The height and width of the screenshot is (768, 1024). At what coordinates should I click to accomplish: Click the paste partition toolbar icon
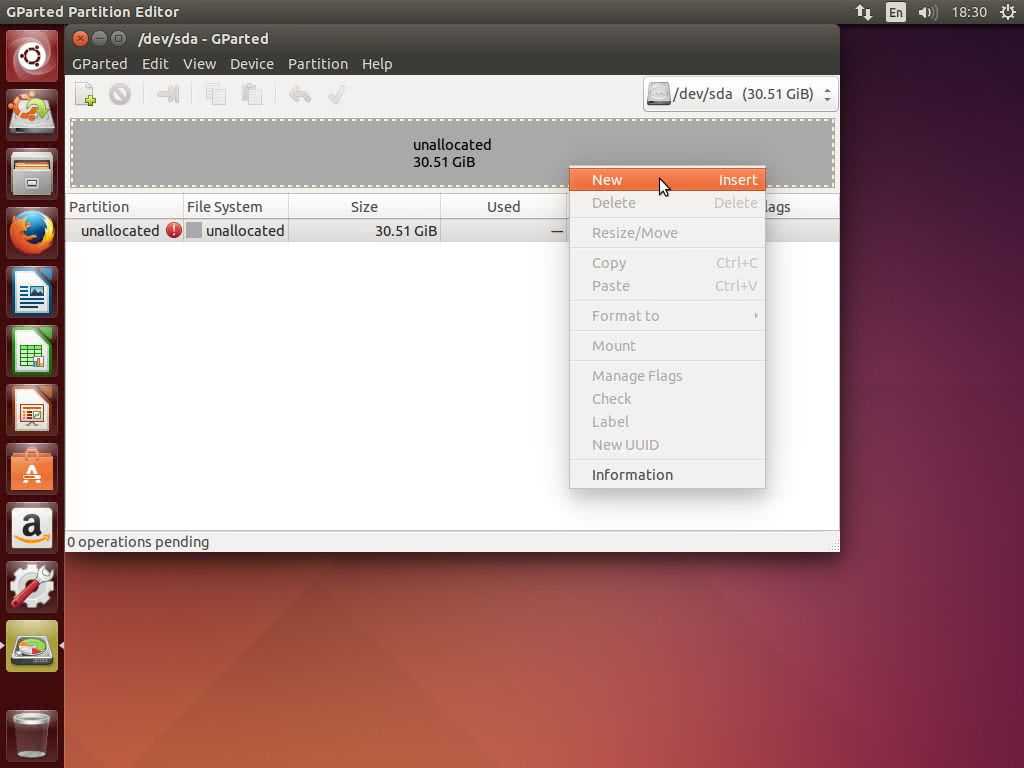click(x=252, y=94)
